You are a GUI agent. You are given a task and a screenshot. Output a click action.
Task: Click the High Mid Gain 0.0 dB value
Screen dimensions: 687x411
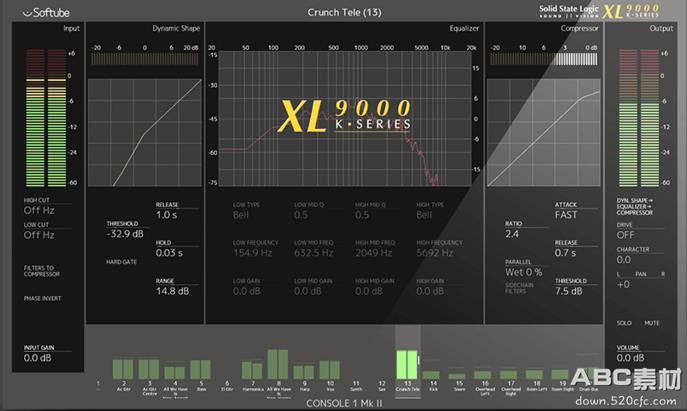(369, 291)
